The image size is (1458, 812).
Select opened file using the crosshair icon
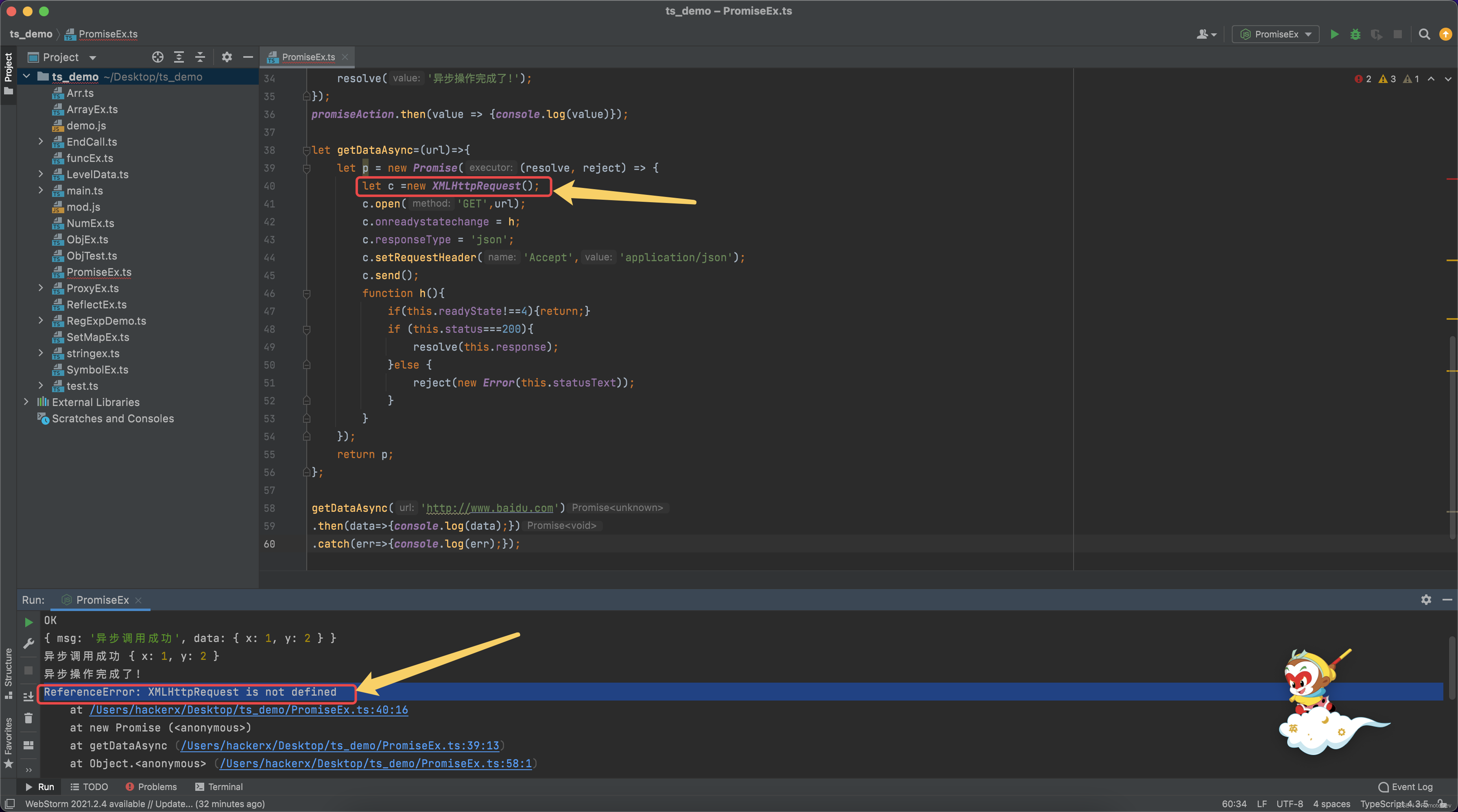tap(157, 57)
